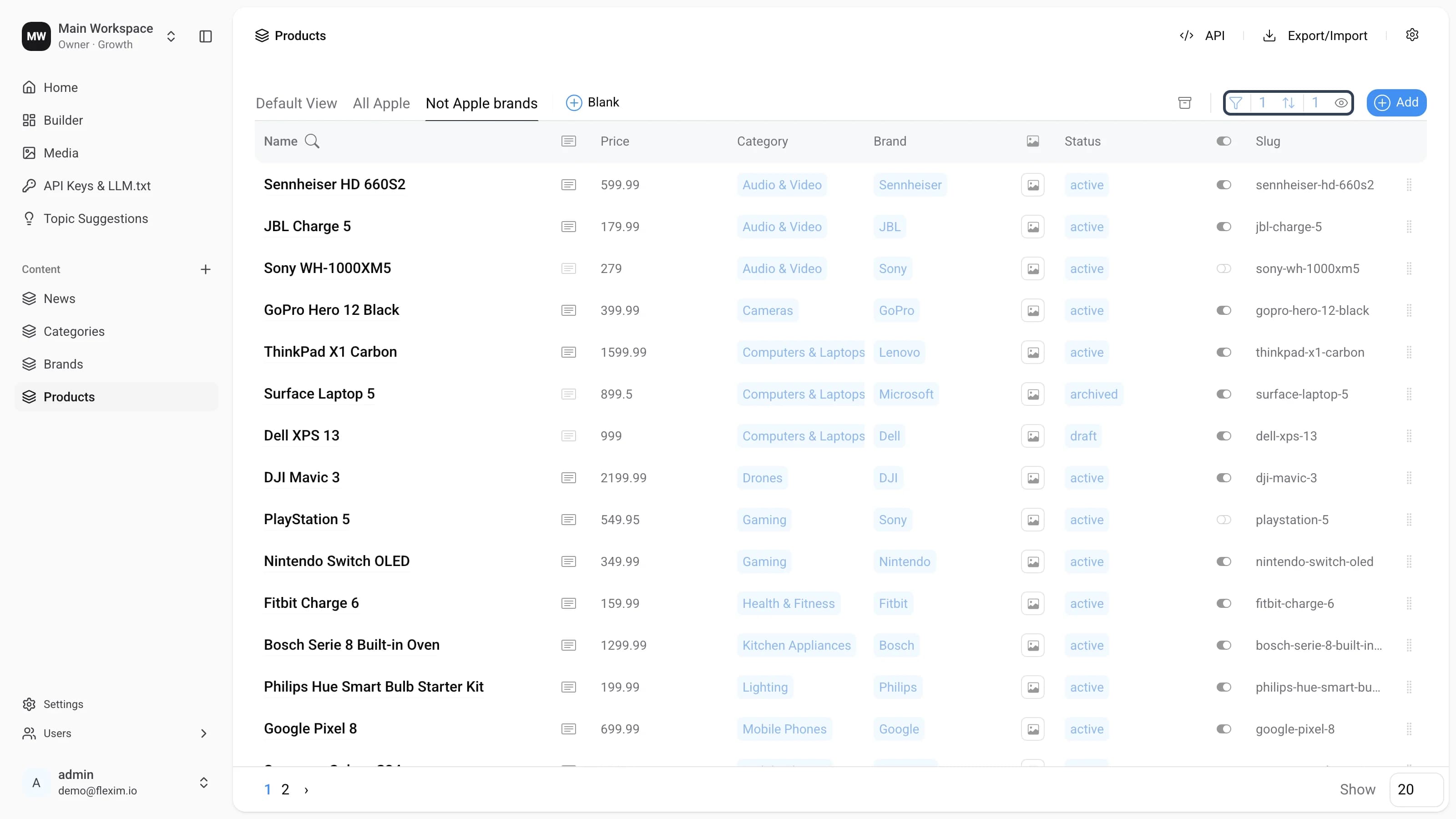Select the Not Apple brands tab

tap(481, 103)
